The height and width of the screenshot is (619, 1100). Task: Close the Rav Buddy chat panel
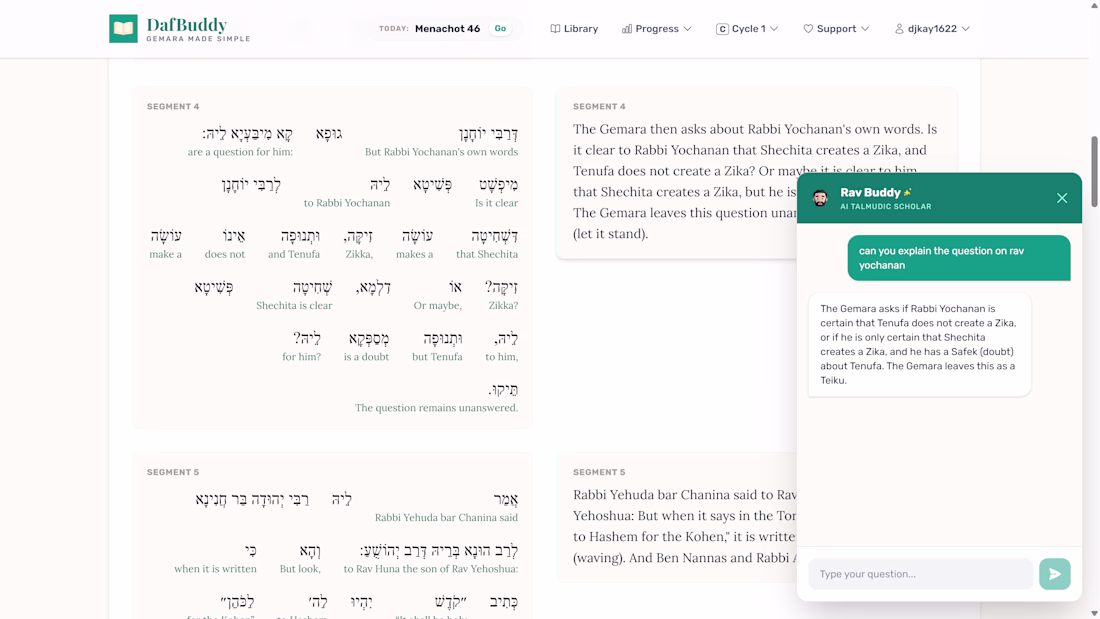(1062, 198)
